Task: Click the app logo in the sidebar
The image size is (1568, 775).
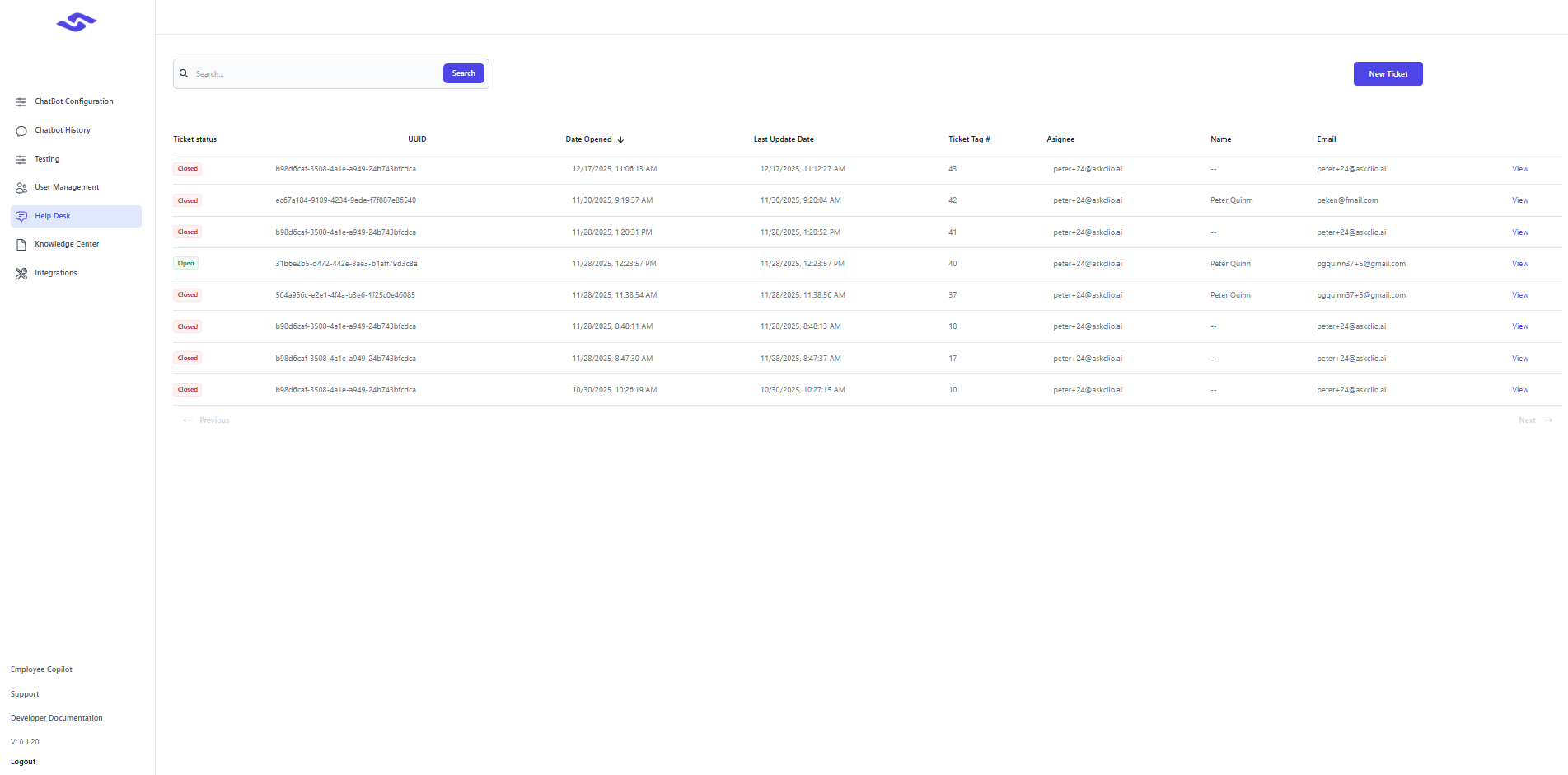Action: click(x=77, y=23)
